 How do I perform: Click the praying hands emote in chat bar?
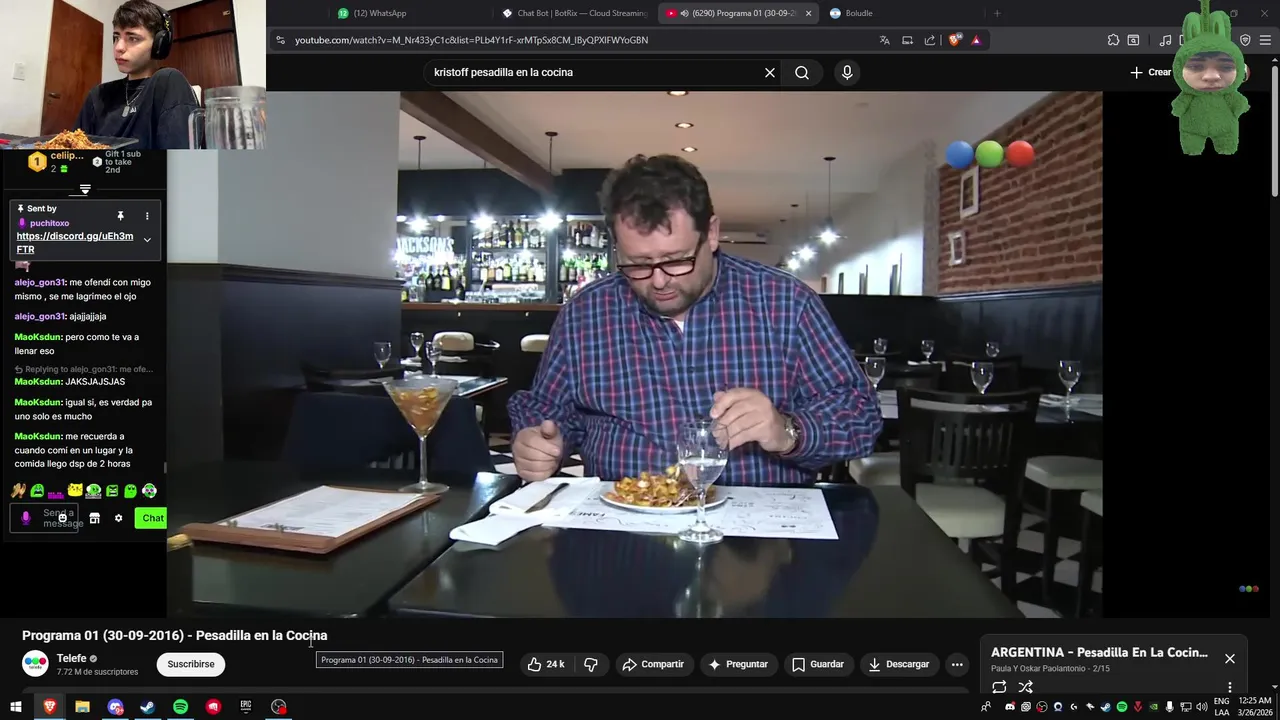click(x=18, y=491)
